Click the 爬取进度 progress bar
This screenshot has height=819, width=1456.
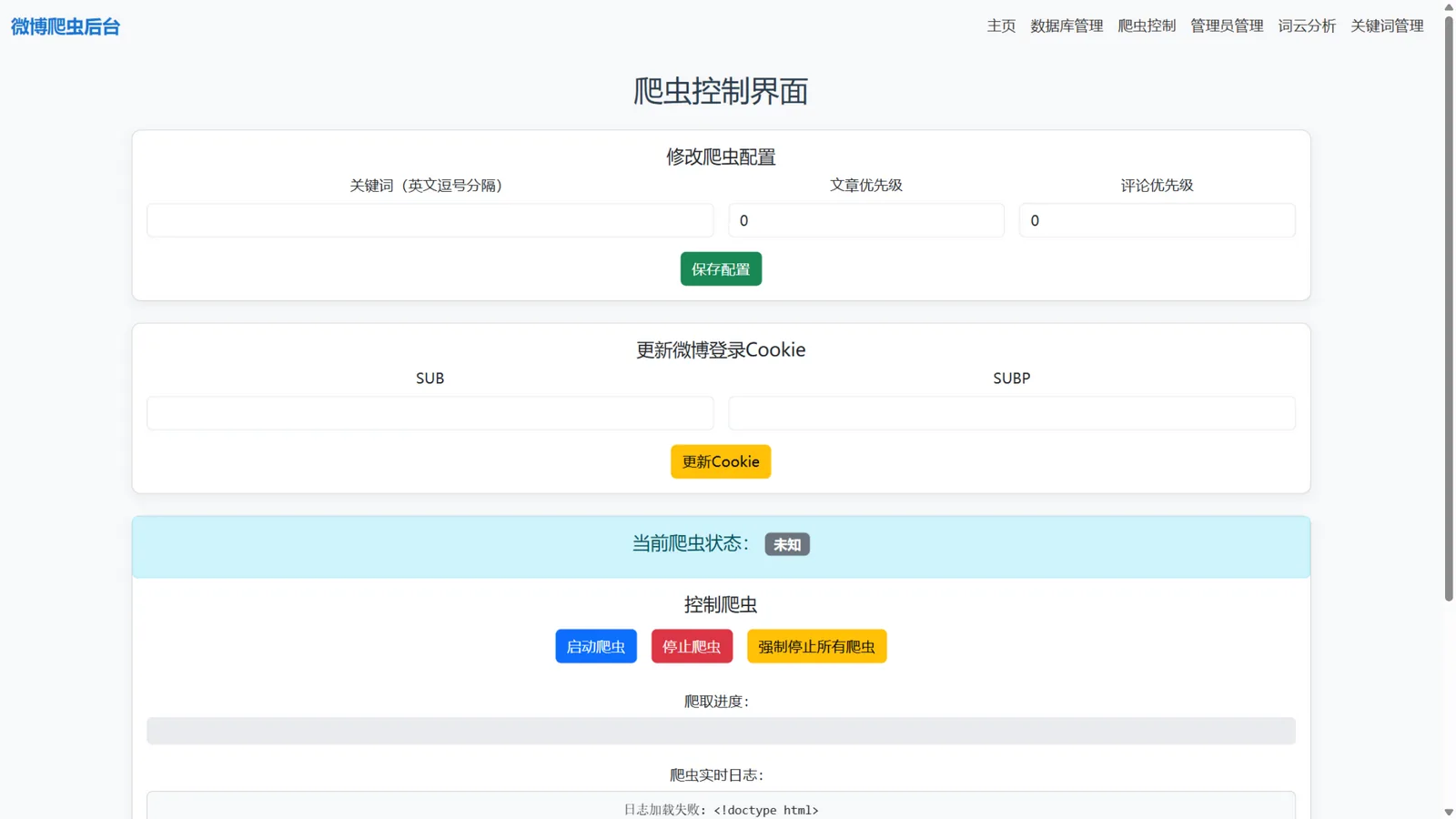721,731
